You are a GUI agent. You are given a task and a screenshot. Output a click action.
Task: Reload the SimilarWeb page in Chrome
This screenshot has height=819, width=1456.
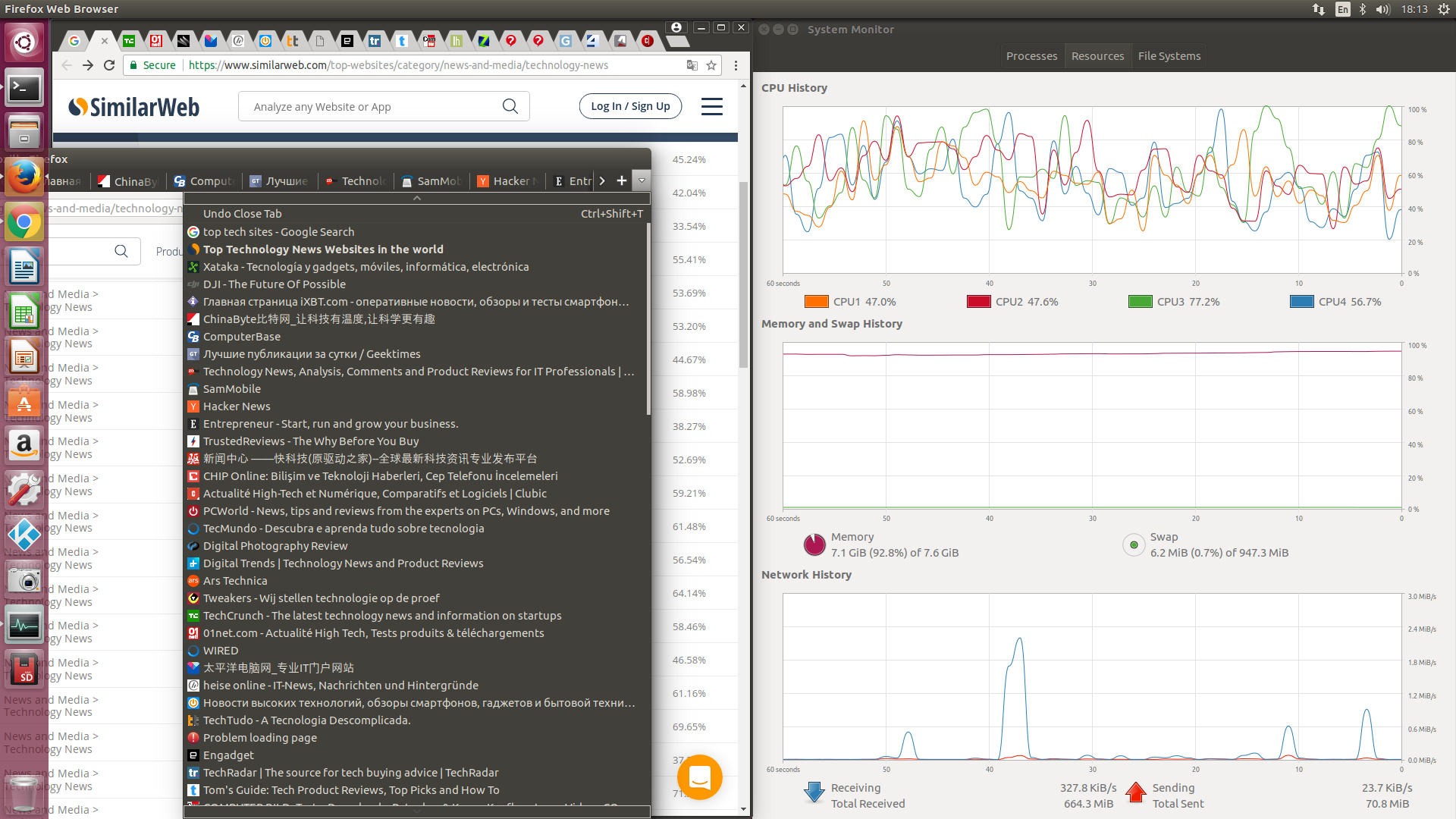pyautogui.click(x=109, y=65)
